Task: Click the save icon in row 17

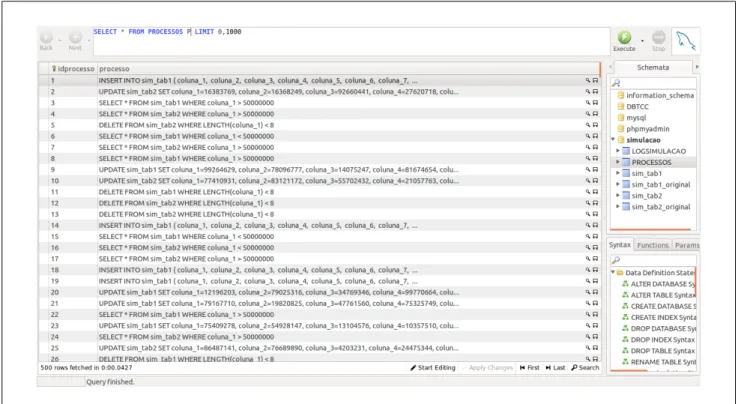Action: 595,259
